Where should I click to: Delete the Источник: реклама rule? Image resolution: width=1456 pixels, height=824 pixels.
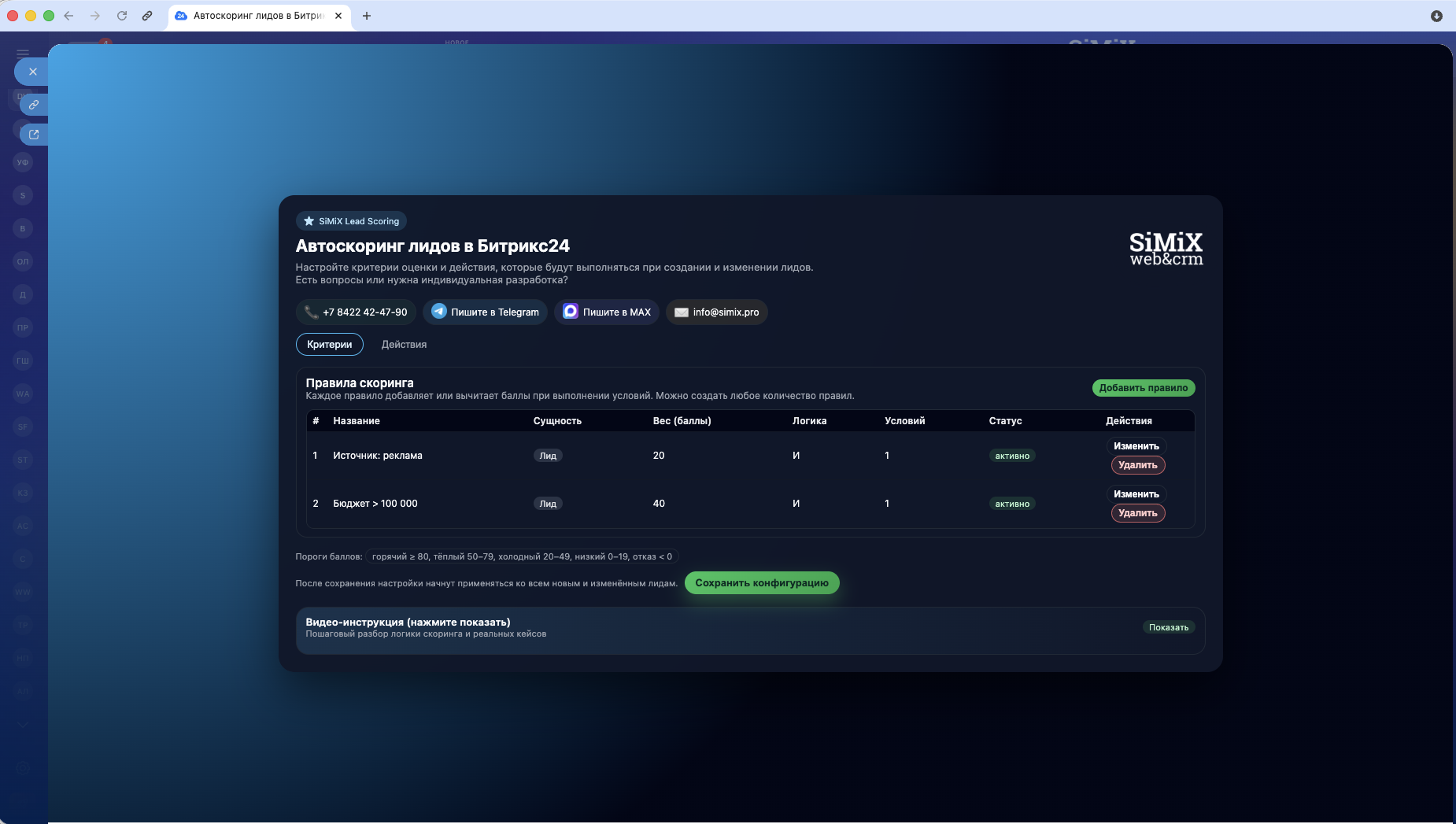[x=1138, y=465]
